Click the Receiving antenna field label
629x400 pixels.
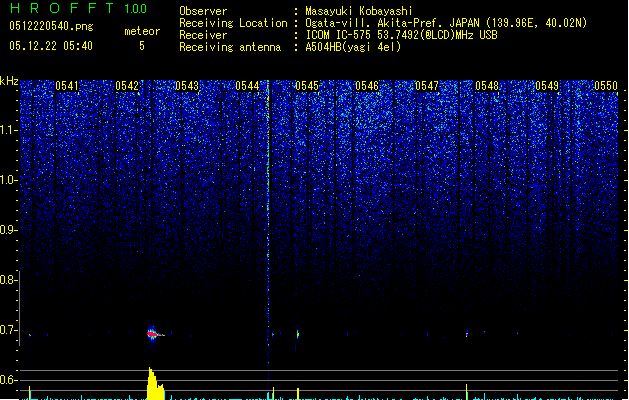(230, 47)
